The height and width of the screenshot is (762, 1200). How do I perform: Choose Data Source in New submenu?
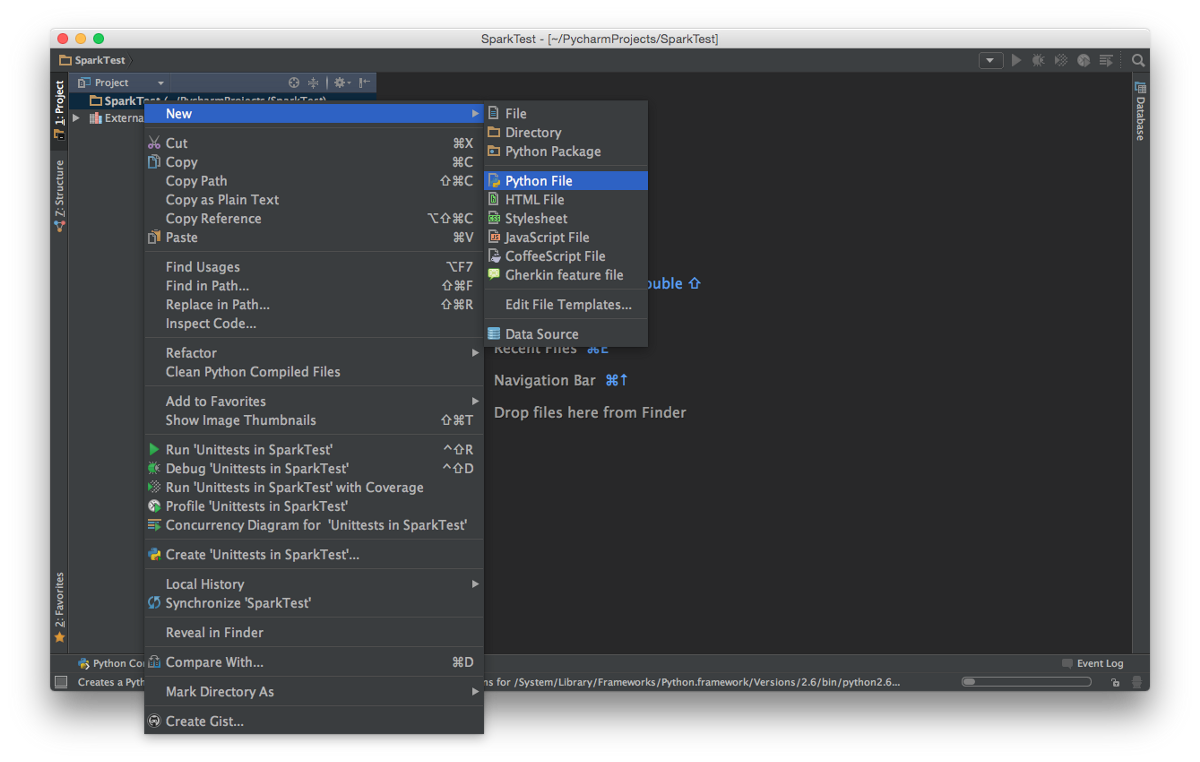click(567, 334)
